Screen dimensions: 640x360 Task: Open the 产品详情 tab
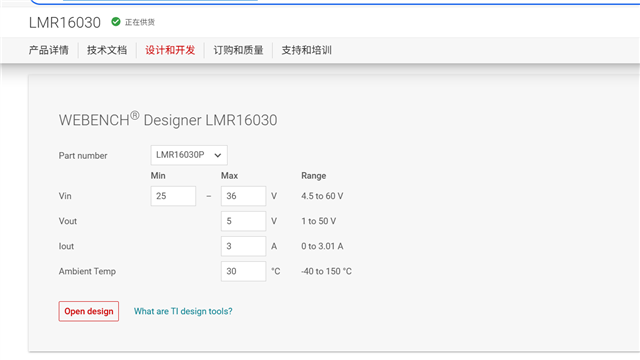click(49, 50)
